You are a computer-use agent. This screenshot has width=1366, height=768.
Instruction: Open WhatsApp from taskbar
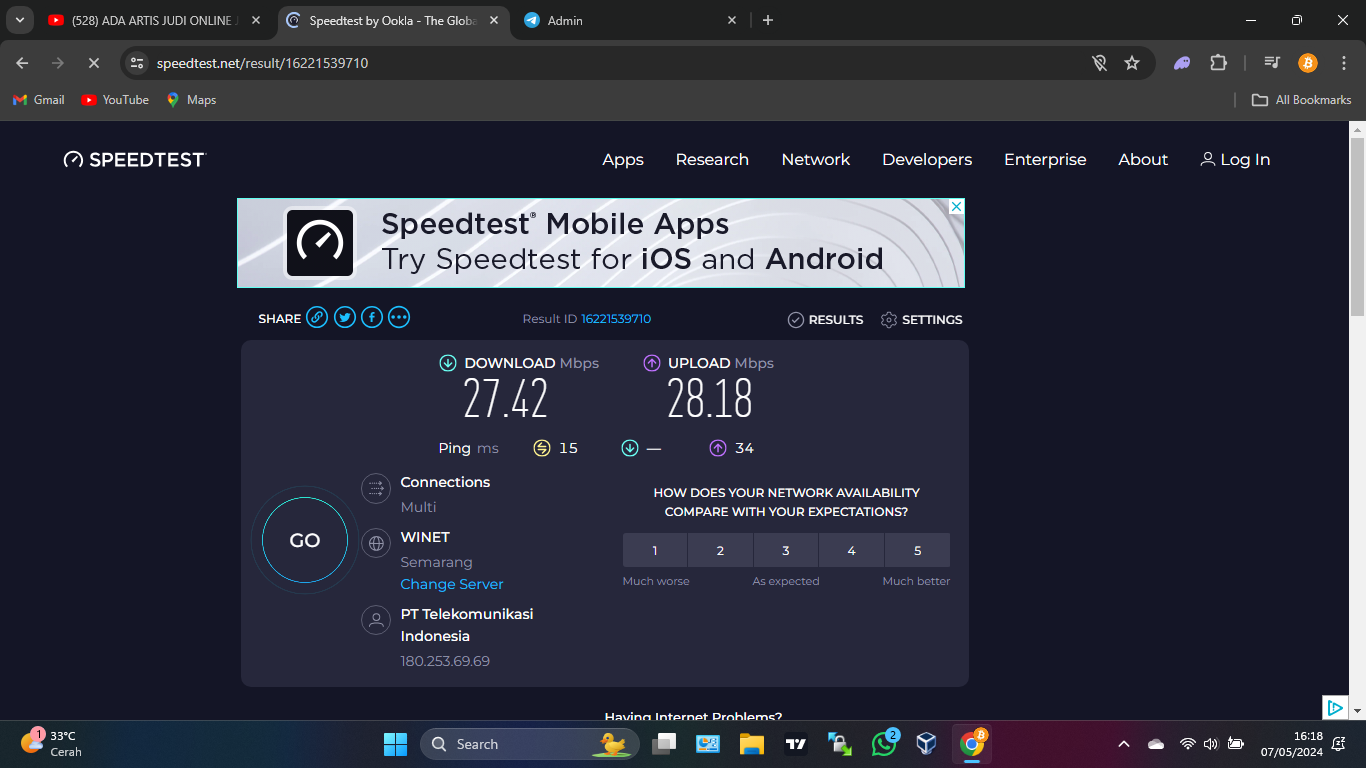(x=884, y=744)
